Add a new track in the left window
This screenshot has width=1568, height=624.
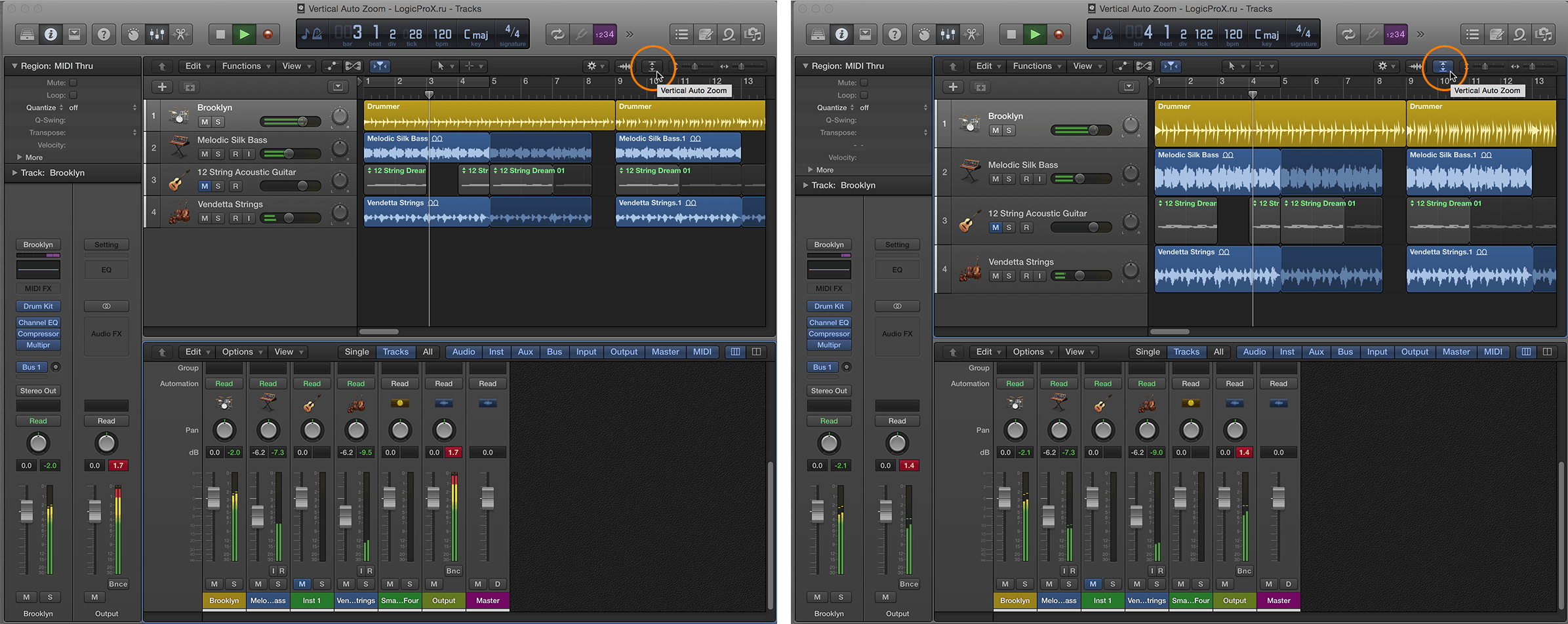[x=162, y=87]
